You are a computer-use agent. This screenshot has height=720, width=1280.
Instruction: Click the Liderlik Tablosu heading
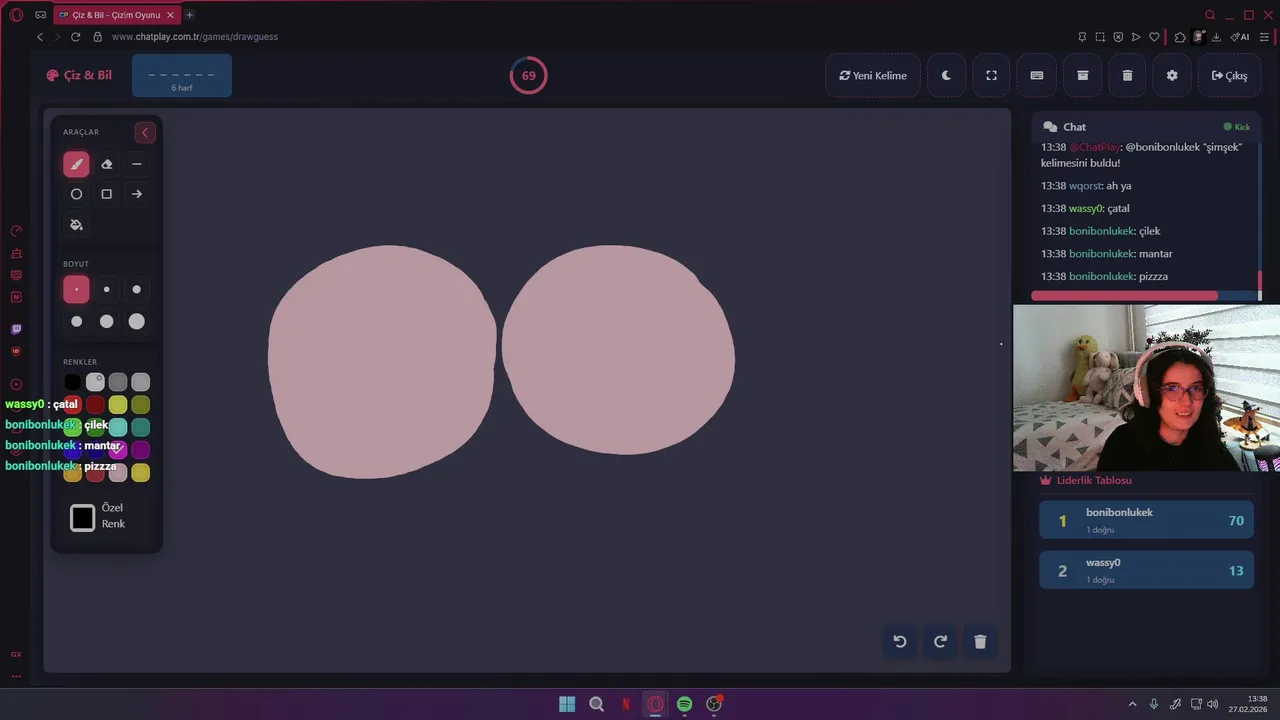1086,480
